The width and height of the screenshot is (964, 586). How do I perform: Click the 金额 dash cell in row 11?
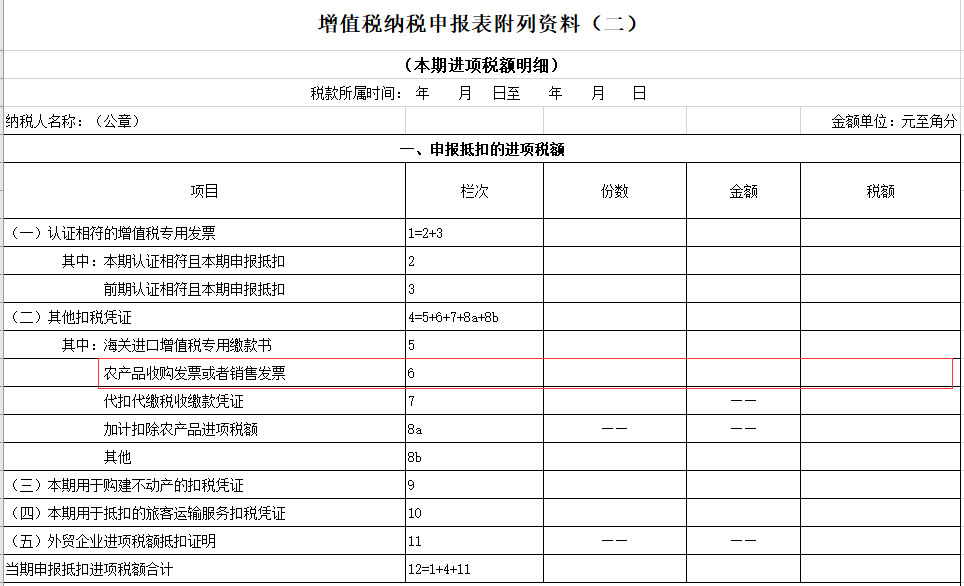point(743,541)
